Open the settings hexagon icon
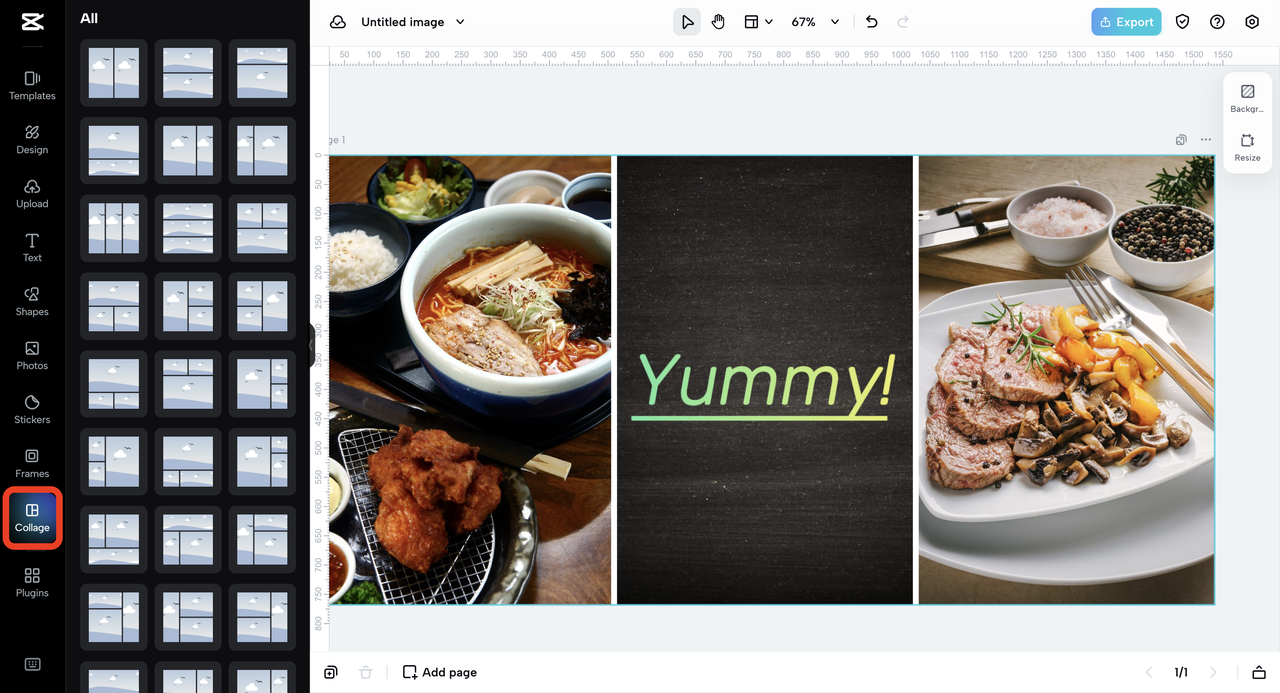The height and width of the screenshot is (693, 1280). coord(1252,22)
